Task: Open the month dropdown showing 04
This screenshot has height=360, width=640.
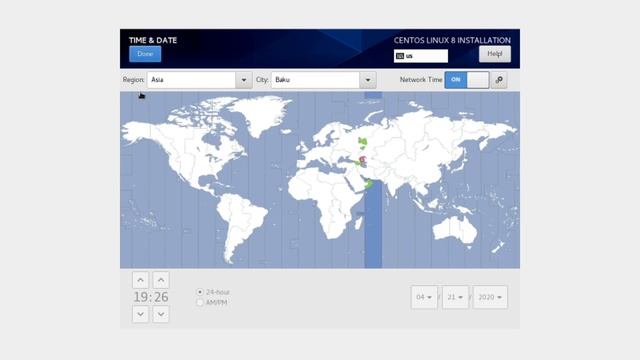Action: [x=424, y=297]
